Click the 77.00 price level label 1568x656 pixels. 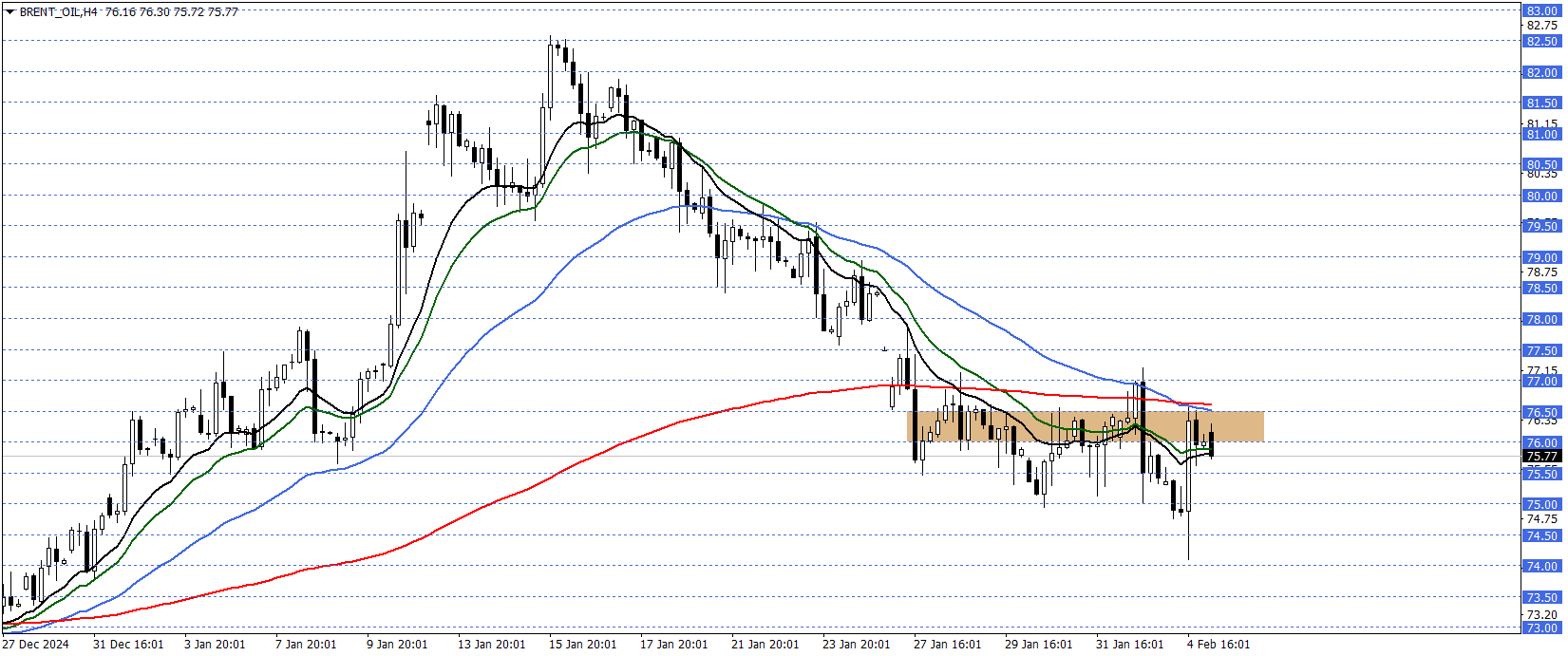pyautogui.click(x=1541, y=381)
